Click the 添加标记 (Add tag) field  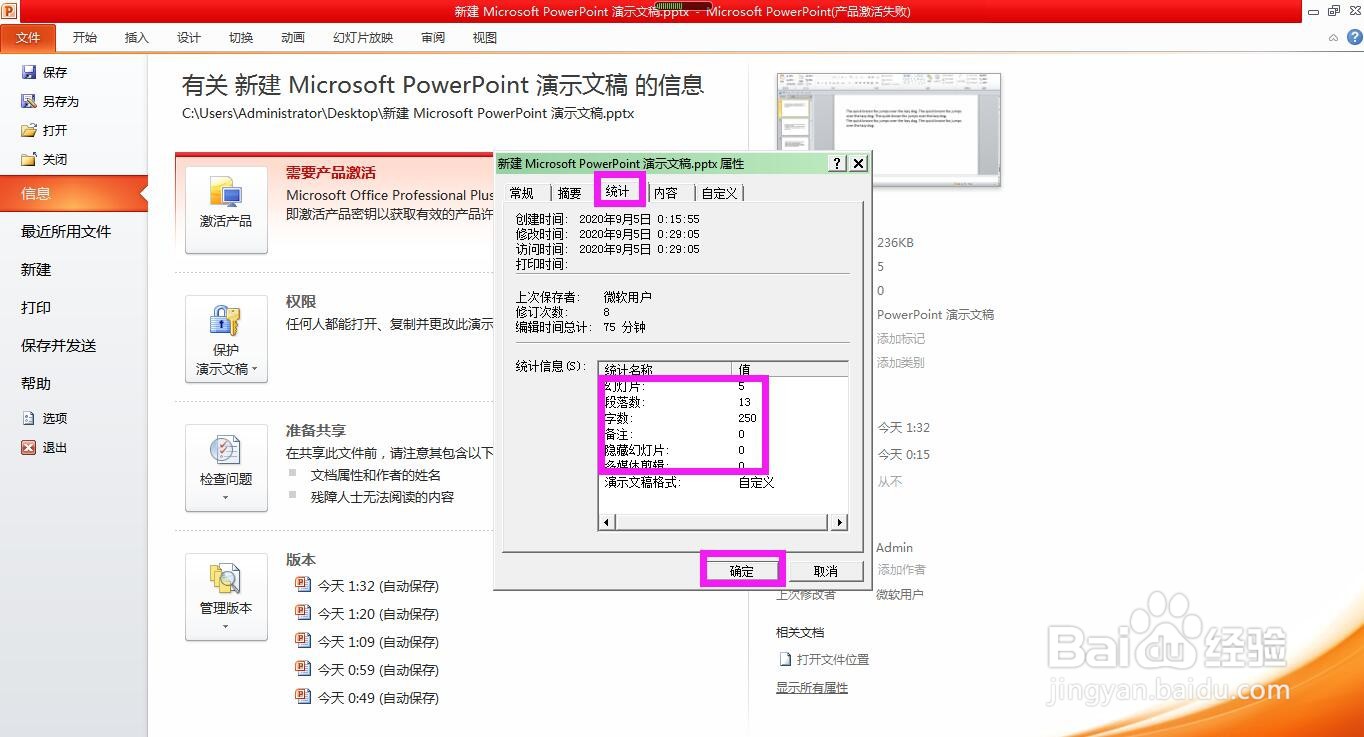tap(901, 339)
